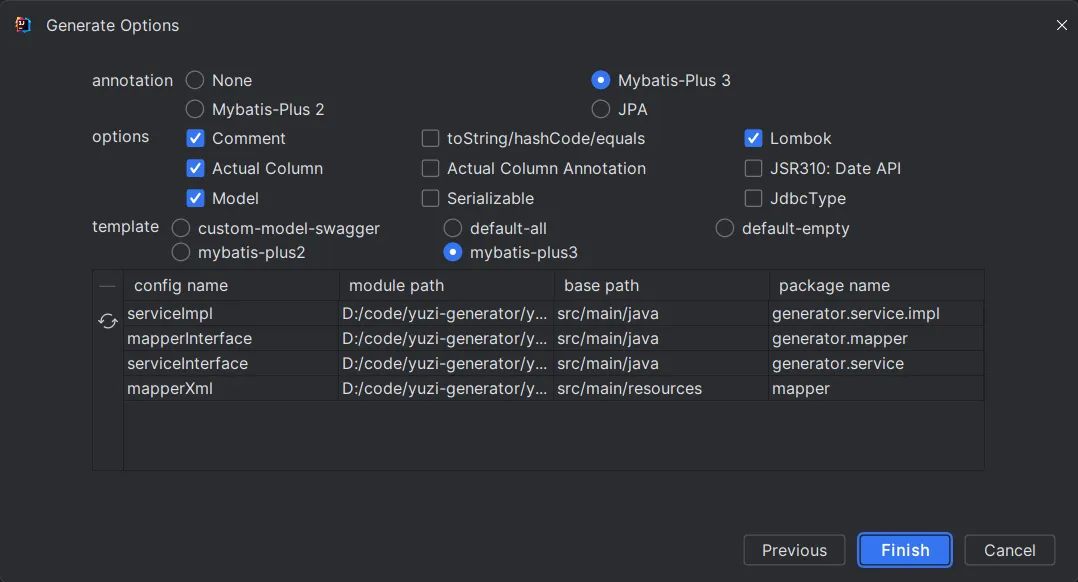Viewport: 1078px width, 582px height.
Task: Pick the custom-model-swagger template
Action: [x=181, y=229]
